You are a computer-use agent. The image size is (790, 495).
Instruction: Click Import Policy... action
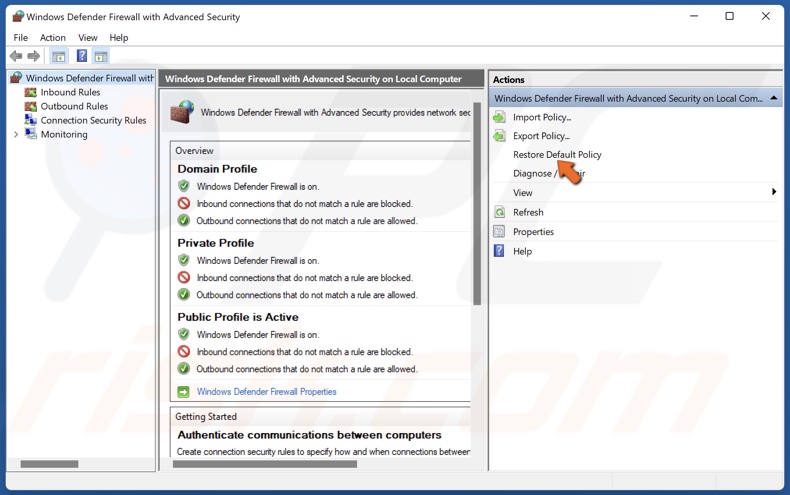tap(542, 117)
